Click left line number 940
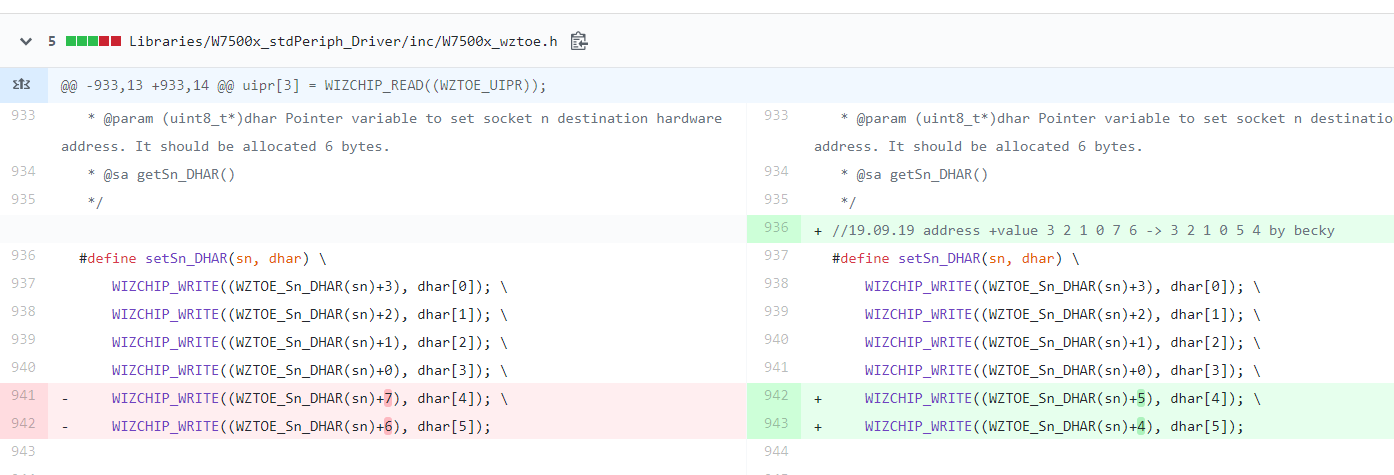 tap(22, 368)
